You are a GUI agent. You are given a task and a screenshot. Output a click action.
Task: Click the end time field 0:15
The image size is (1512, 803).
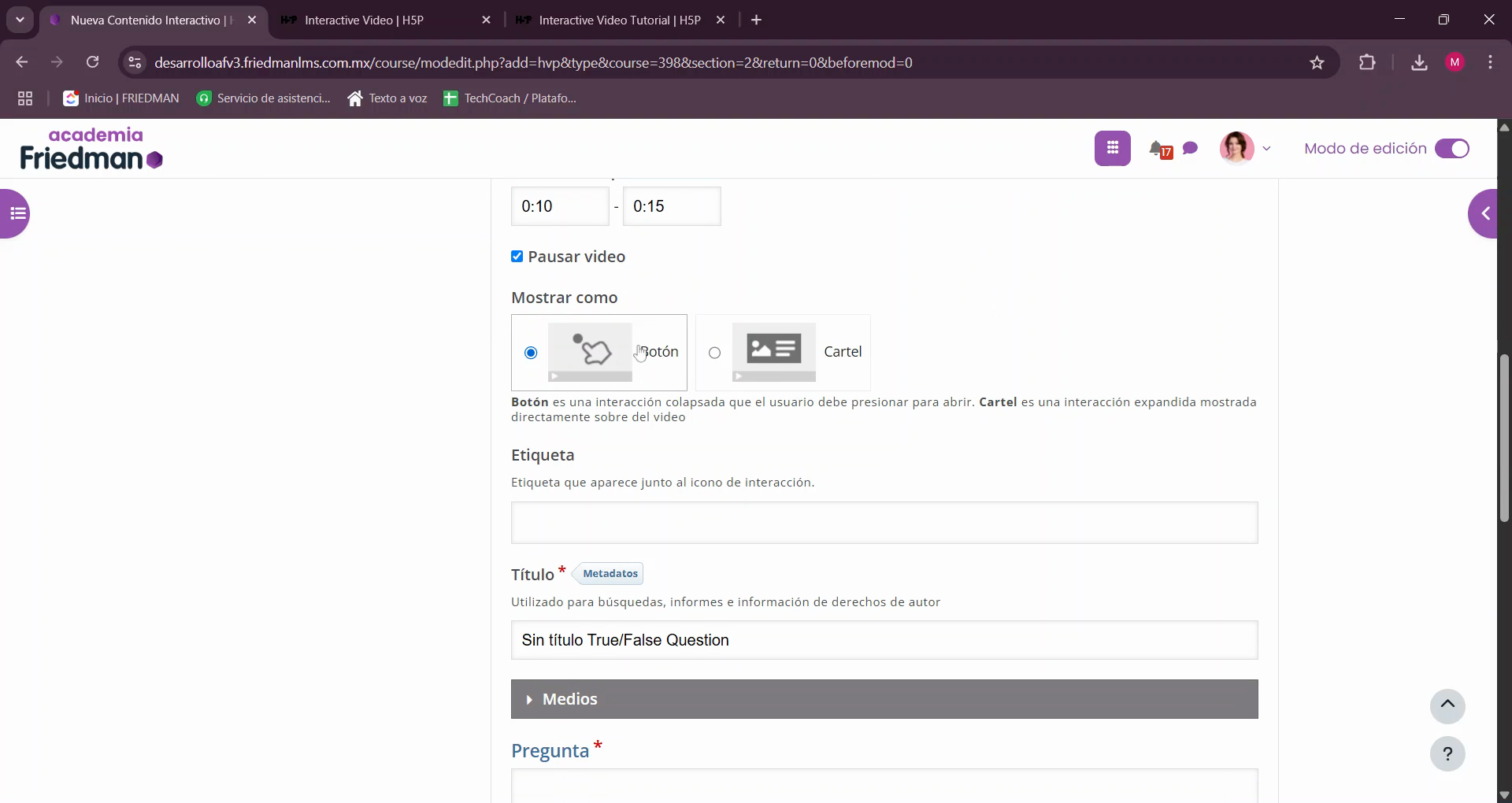672,206
